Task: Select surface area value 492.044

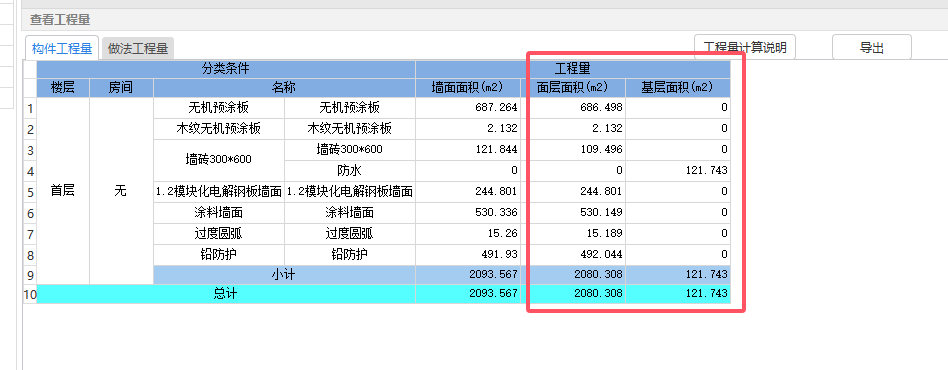Action: [573, 255]
